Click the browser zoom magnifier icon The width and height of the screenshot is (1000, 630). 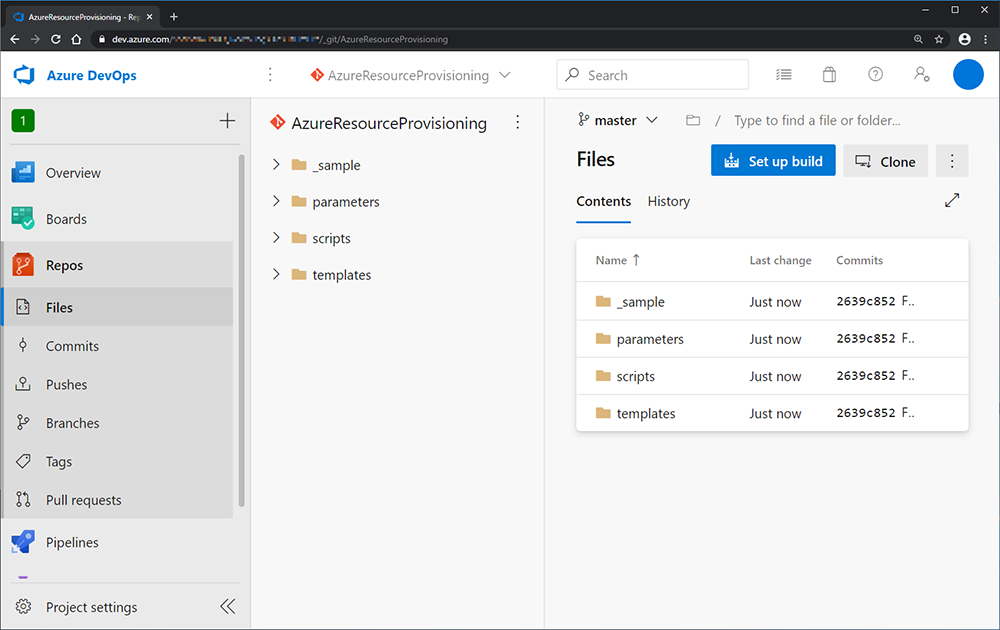pyautogui.click(x=918, y=39)
